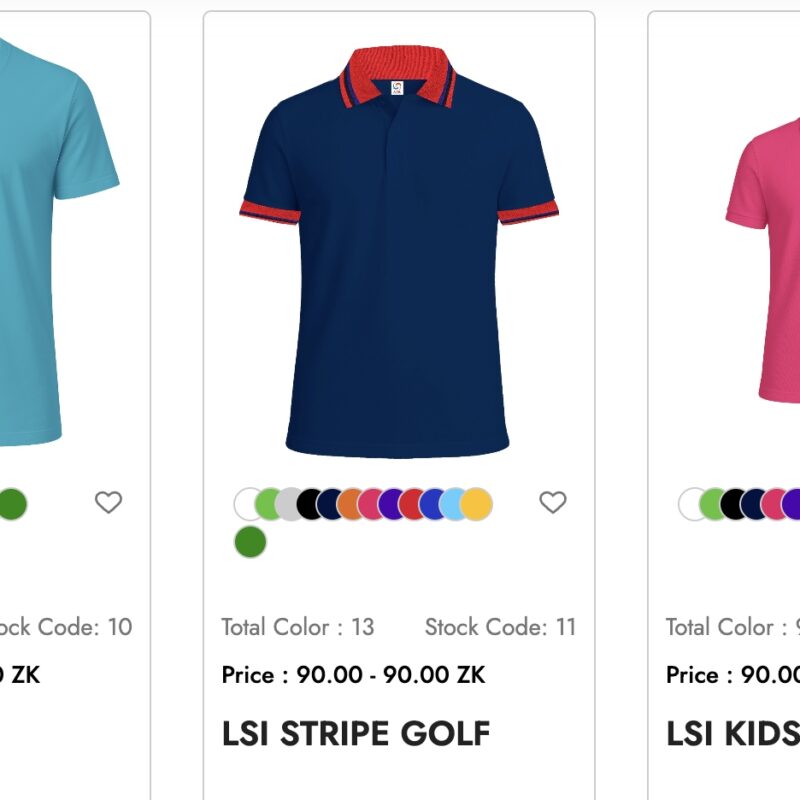Pick the light blue swatch for LSI STRIPE GOLF
Screen dimensions: 800x800
[451, 502]
